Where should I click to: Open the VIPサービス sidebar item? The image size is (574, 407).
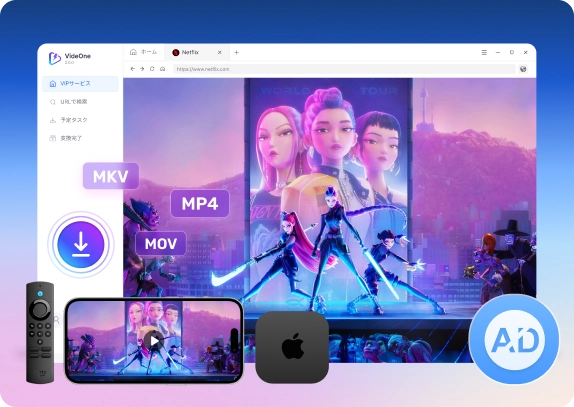click(80, 84)
